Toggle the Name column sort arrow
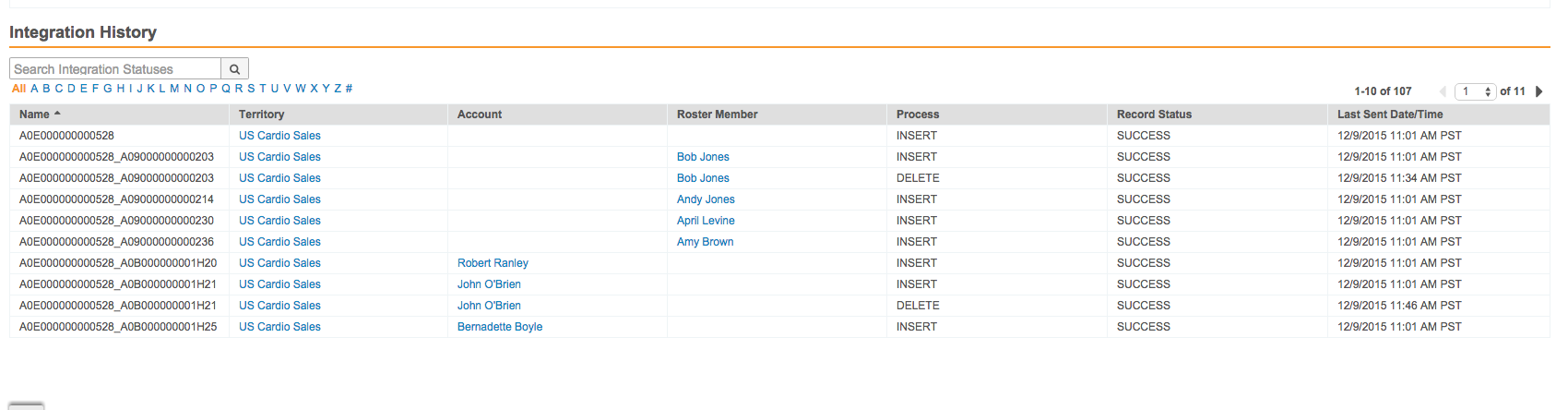 tap(57, 114)
